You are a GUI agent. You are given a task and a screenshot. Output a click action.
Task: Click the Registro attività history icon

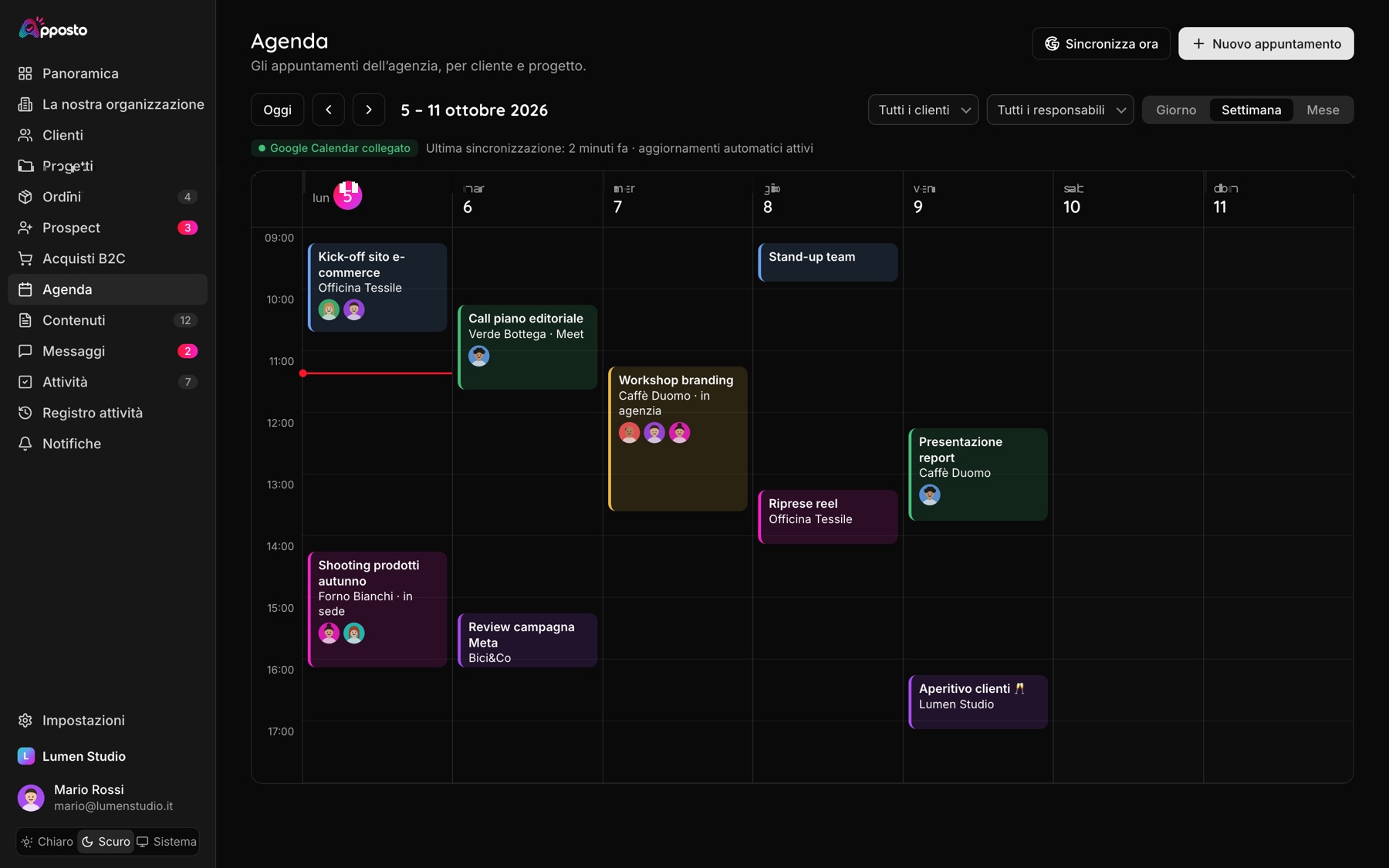coord(25,413)
